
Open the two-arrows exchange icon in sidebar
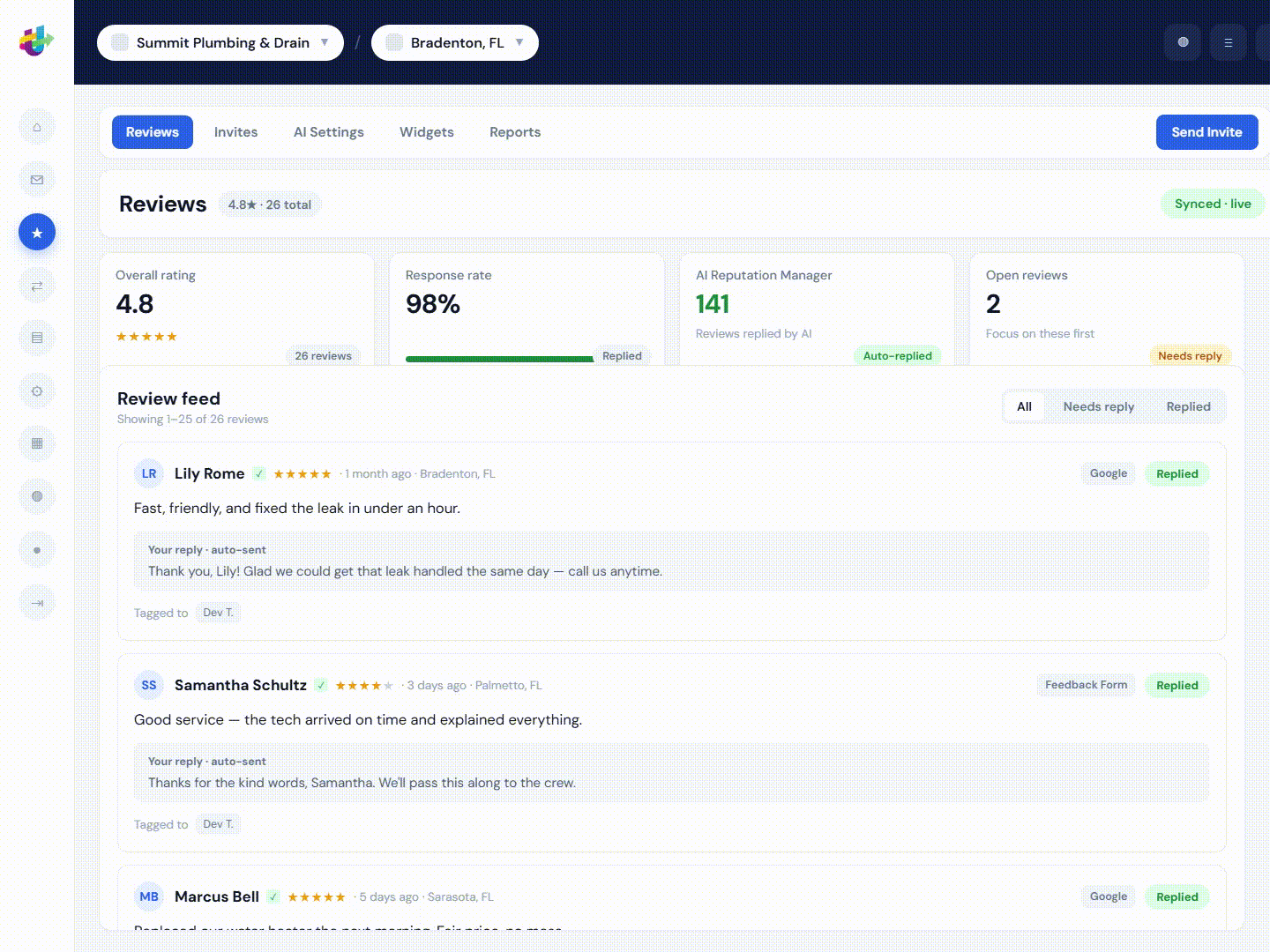pos(37,286)
